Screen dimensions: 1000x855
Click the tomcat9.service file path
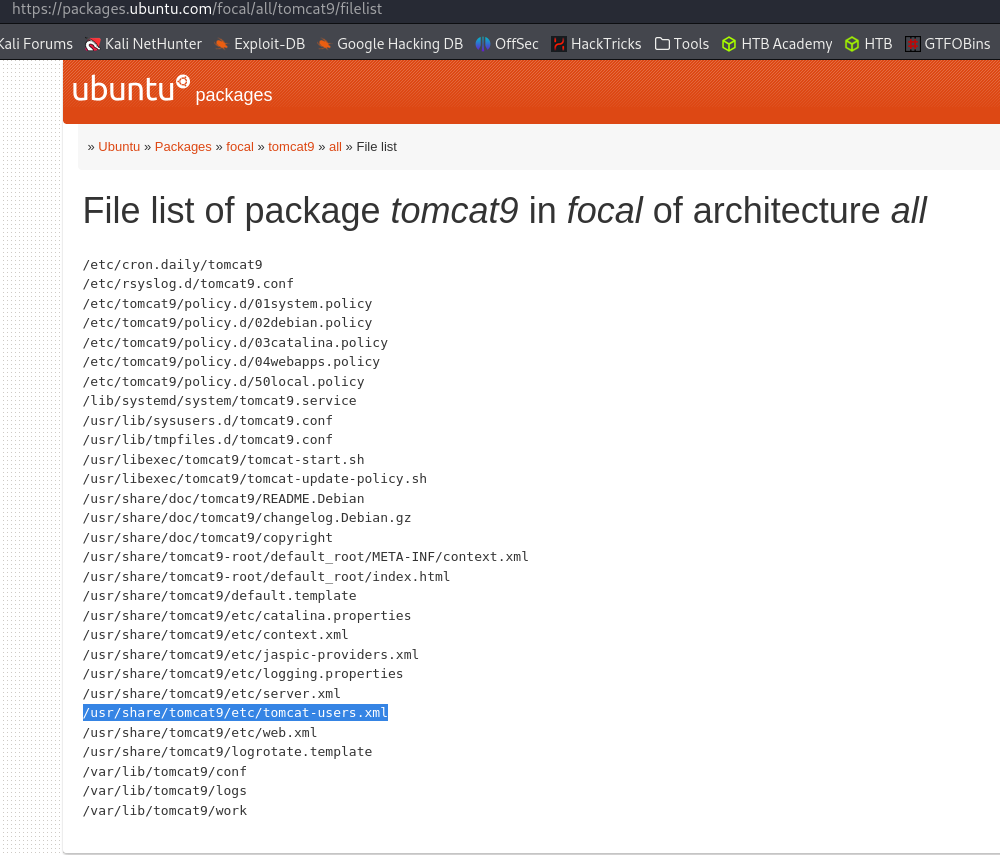click(220, 400)
